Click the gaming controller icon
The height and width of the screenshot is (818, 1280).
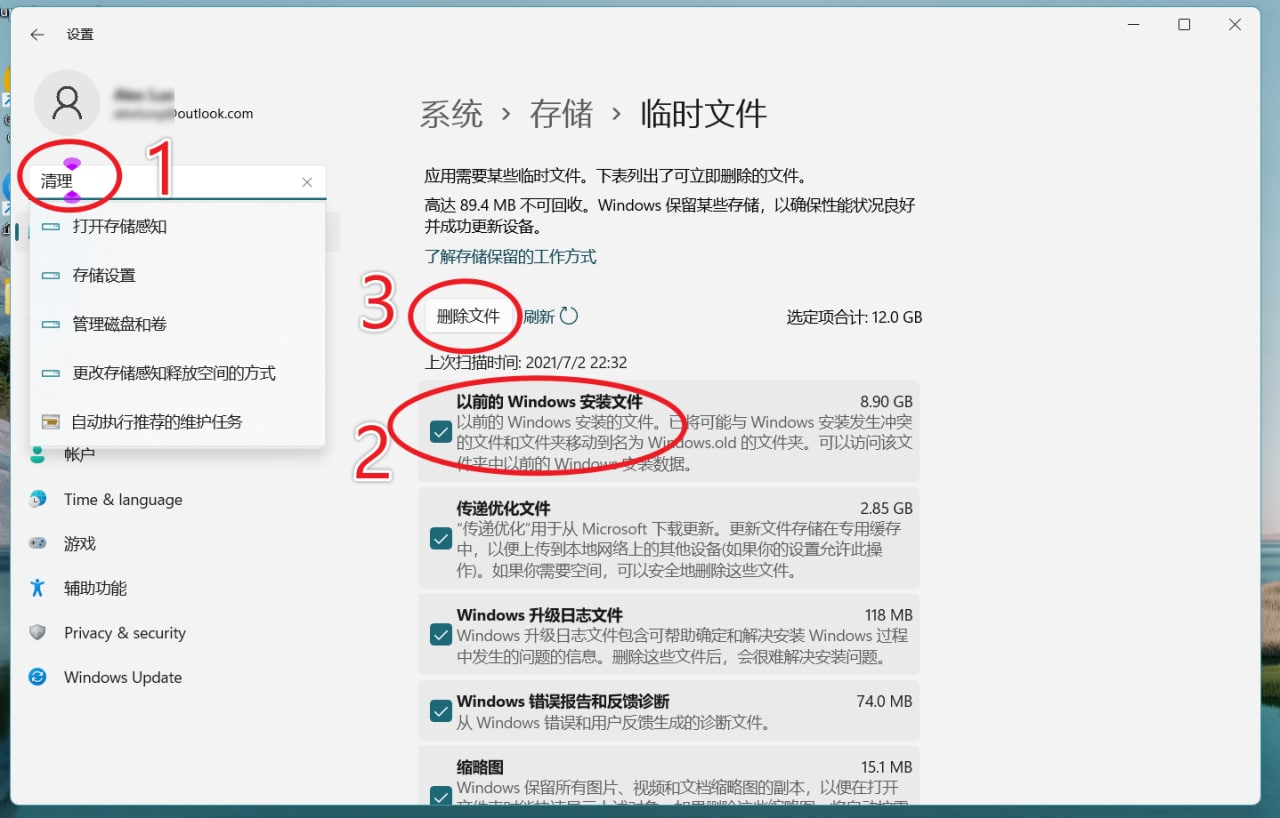[x=38, y=543]
